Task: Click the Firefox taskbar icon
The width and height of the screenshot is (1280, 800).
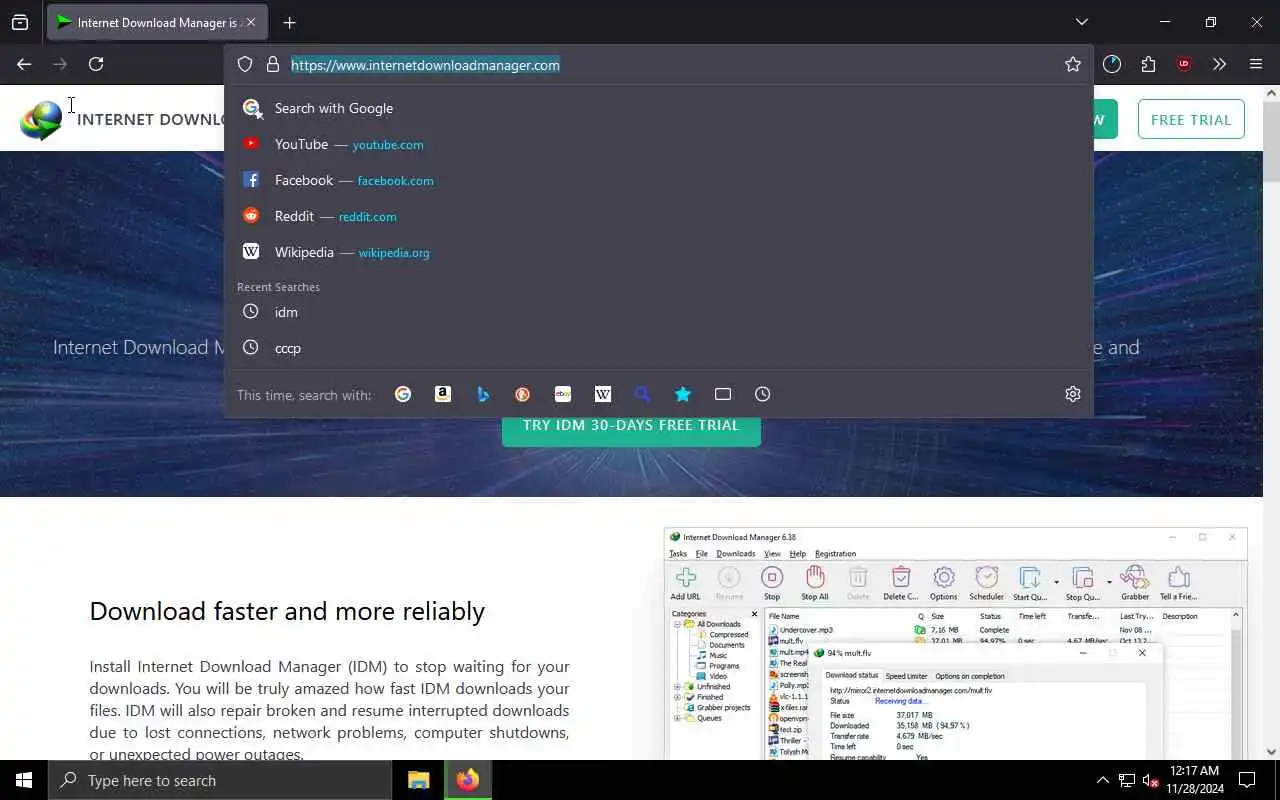Action: pyautogui.click(x=468, y=780)
